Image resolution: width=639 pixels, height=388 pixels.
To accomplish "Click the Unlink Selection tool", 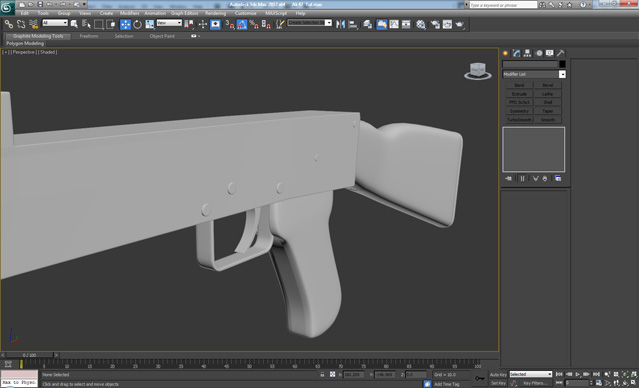I will coord(21,24).
